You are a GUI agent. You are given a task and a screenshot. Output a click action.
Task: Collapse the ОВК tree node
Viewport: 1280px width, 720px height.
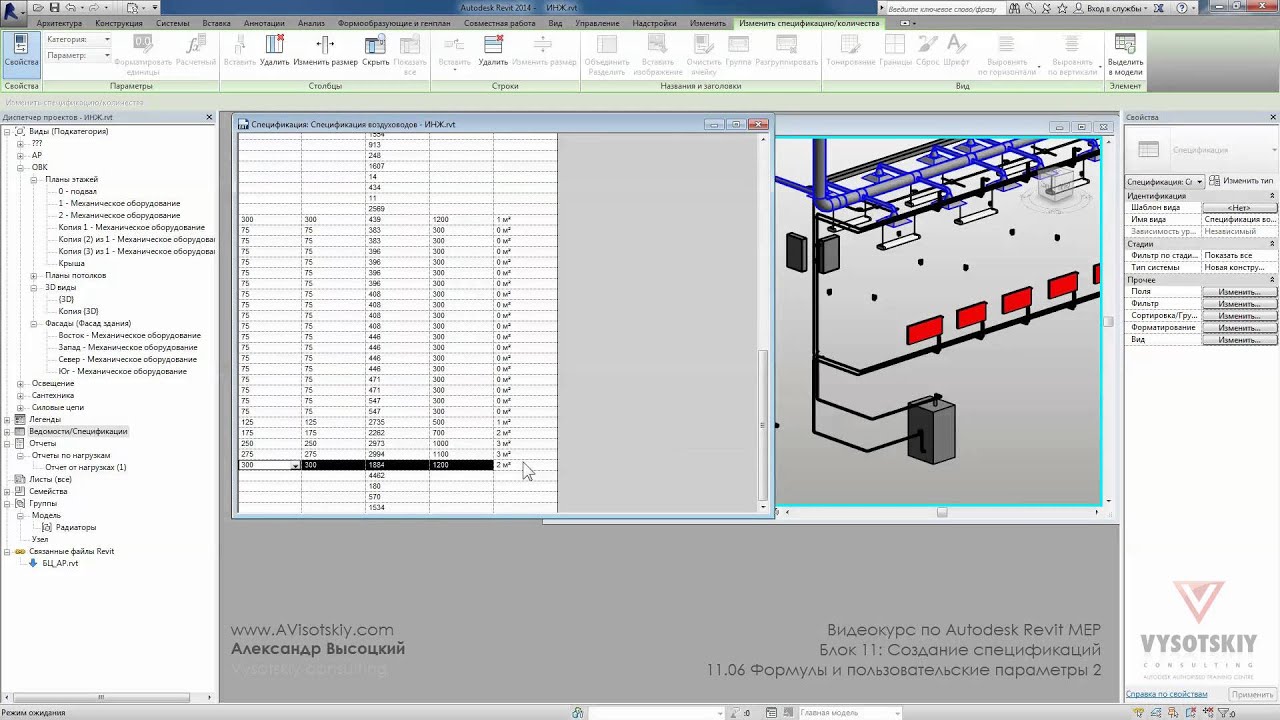click(x=21, y=168)
